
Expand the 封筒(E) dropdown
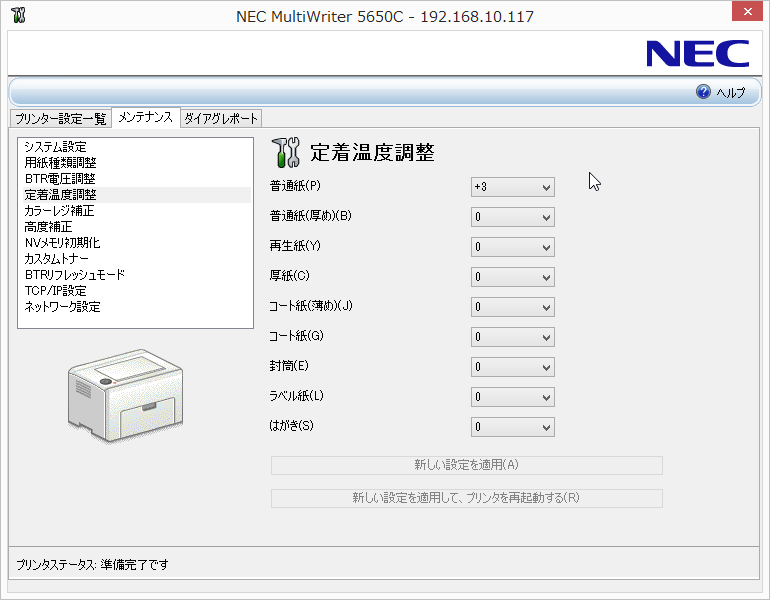513,367
